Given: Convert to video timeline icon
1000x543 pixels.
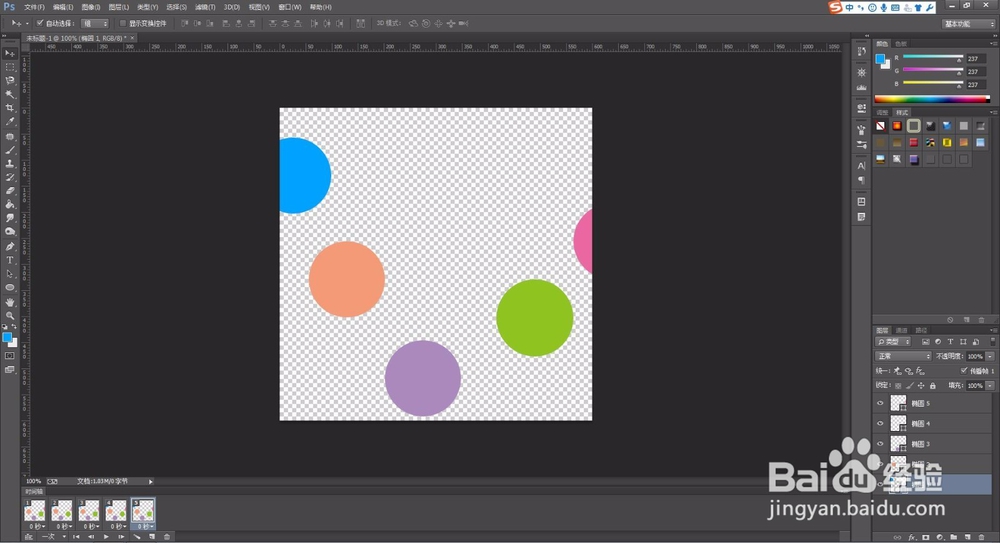Looking at the screenshot, I should (29, 537).
